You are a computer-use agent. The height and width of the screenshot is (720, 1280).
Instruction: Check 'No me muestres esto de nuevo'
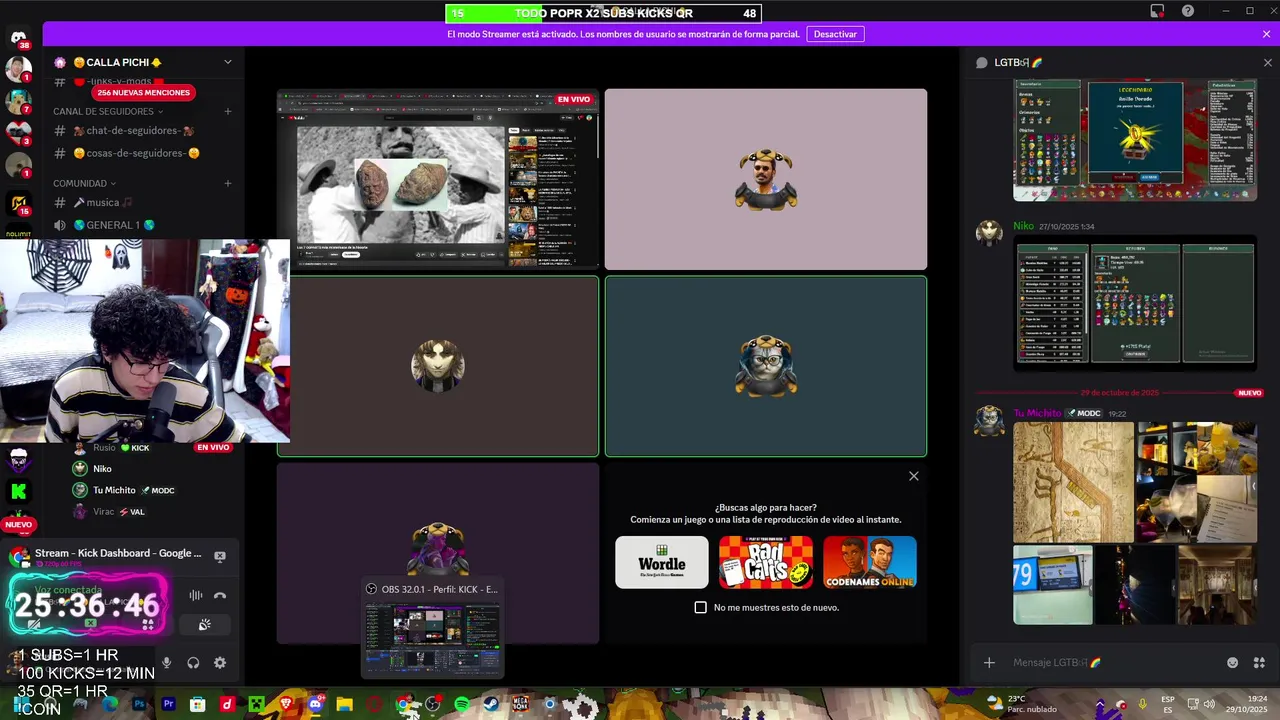pos(700,607)
